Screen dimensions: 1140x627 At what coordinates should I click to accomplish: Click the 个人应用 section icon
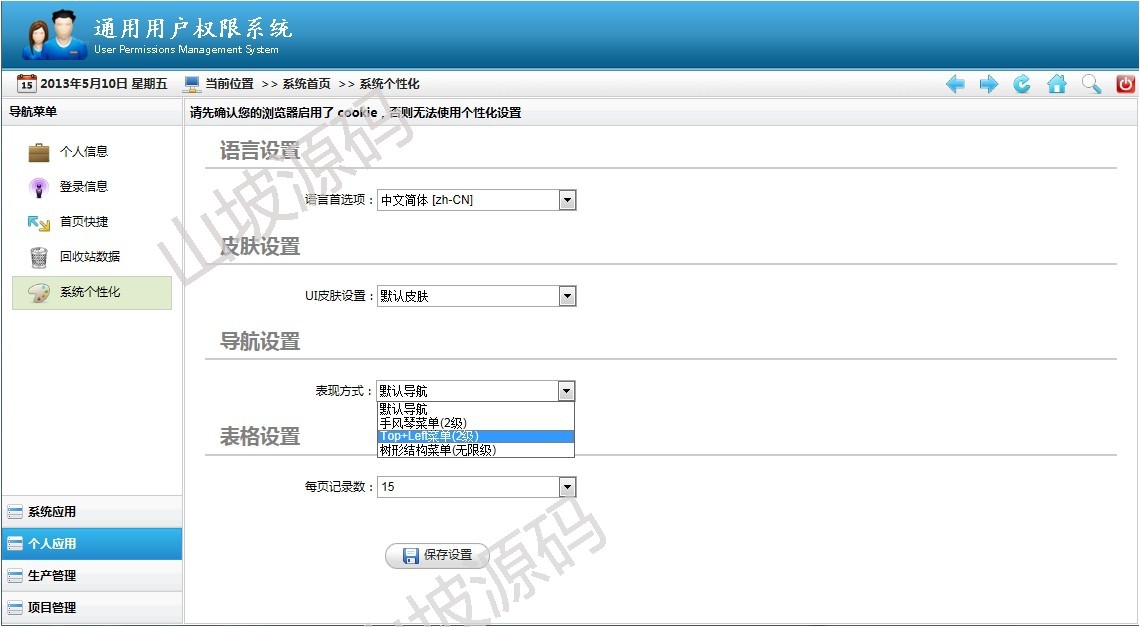(15, 544)
